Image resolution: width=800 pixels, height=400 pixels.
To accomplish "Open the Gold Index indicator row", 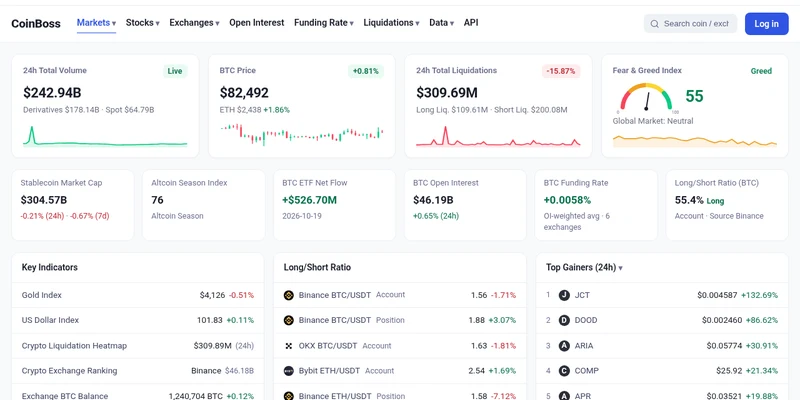I will pos(138,295).
